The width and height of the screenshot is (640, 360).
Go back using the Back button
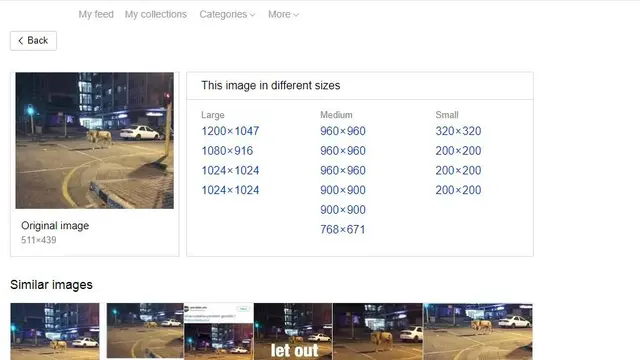tap(33, 41)
